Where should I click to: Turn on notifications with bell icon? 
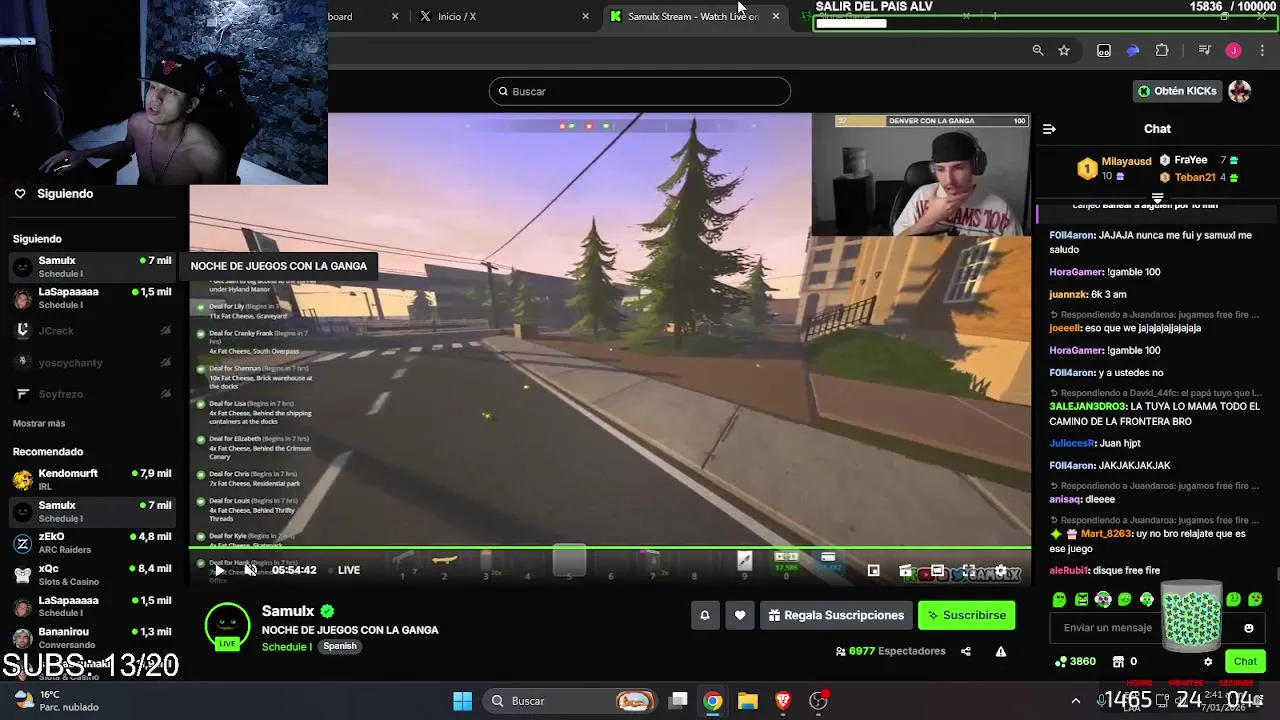(x=704, y=615)
